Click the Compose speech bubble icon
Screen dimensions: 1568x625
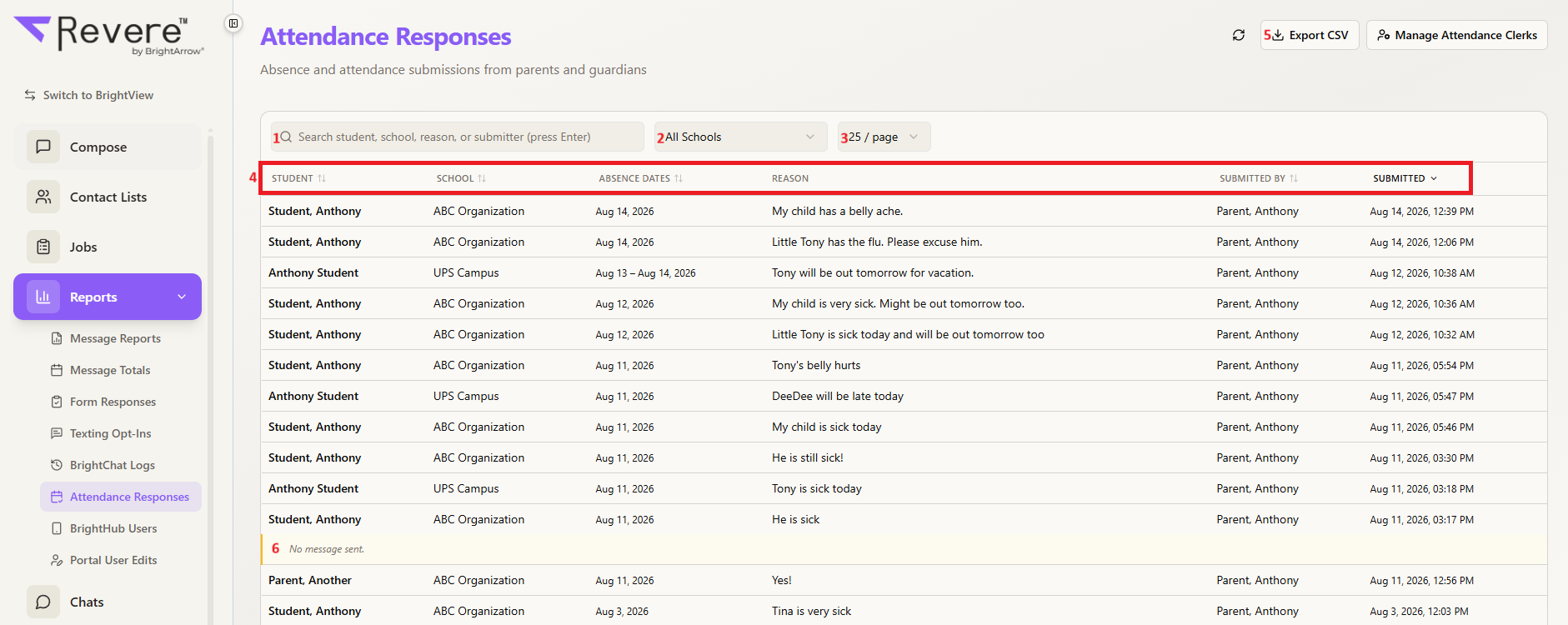43,147
